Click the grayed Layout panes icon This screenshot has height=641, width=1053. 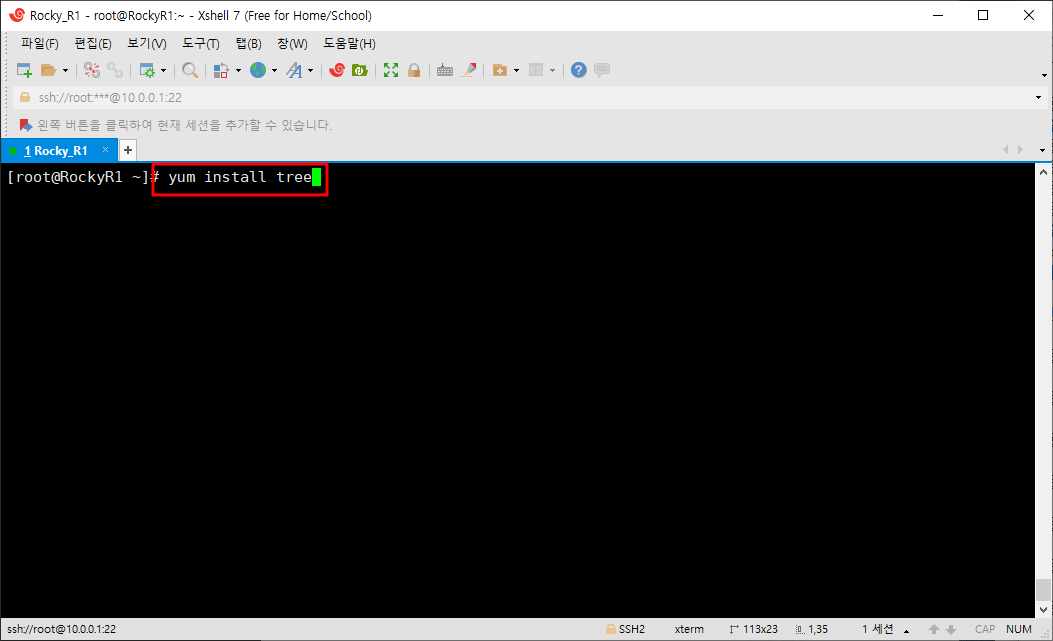536,70
